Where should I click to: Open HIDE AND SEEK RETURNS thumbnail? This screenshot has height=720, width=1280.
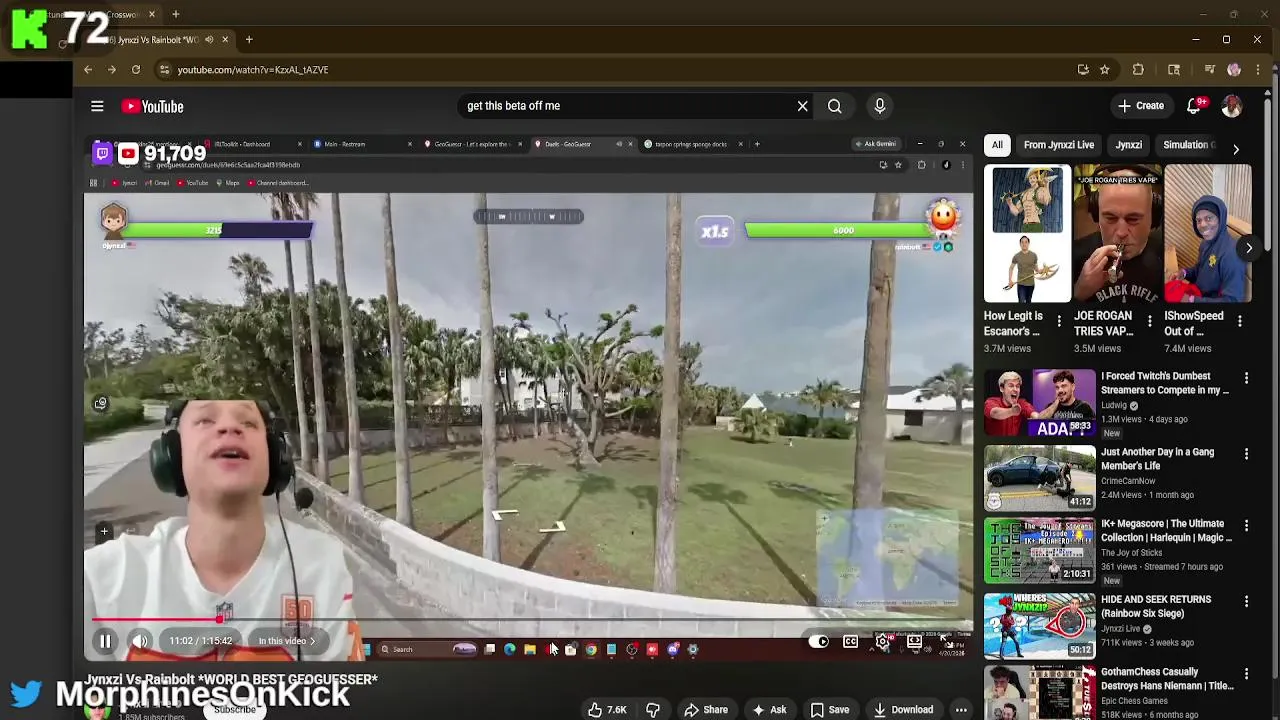[1039, 626]
